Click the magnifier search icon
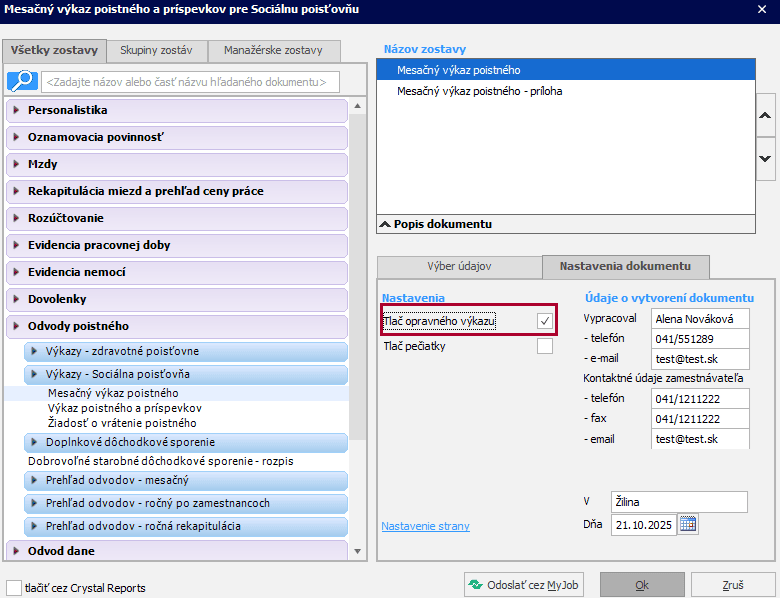 (x=22, y=81)
